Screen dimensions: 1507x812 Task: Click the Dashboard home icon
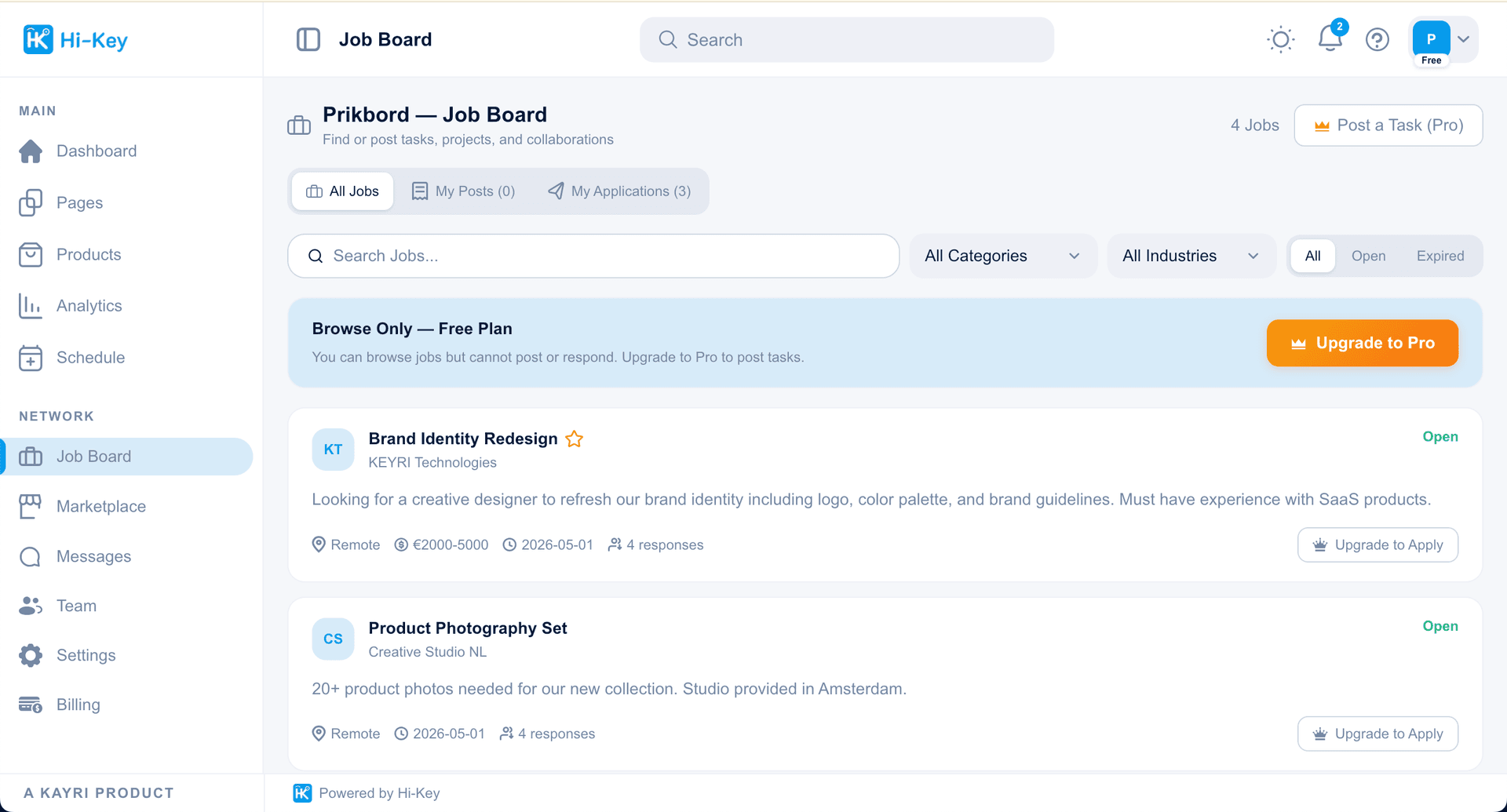click(x=31, y=151)
